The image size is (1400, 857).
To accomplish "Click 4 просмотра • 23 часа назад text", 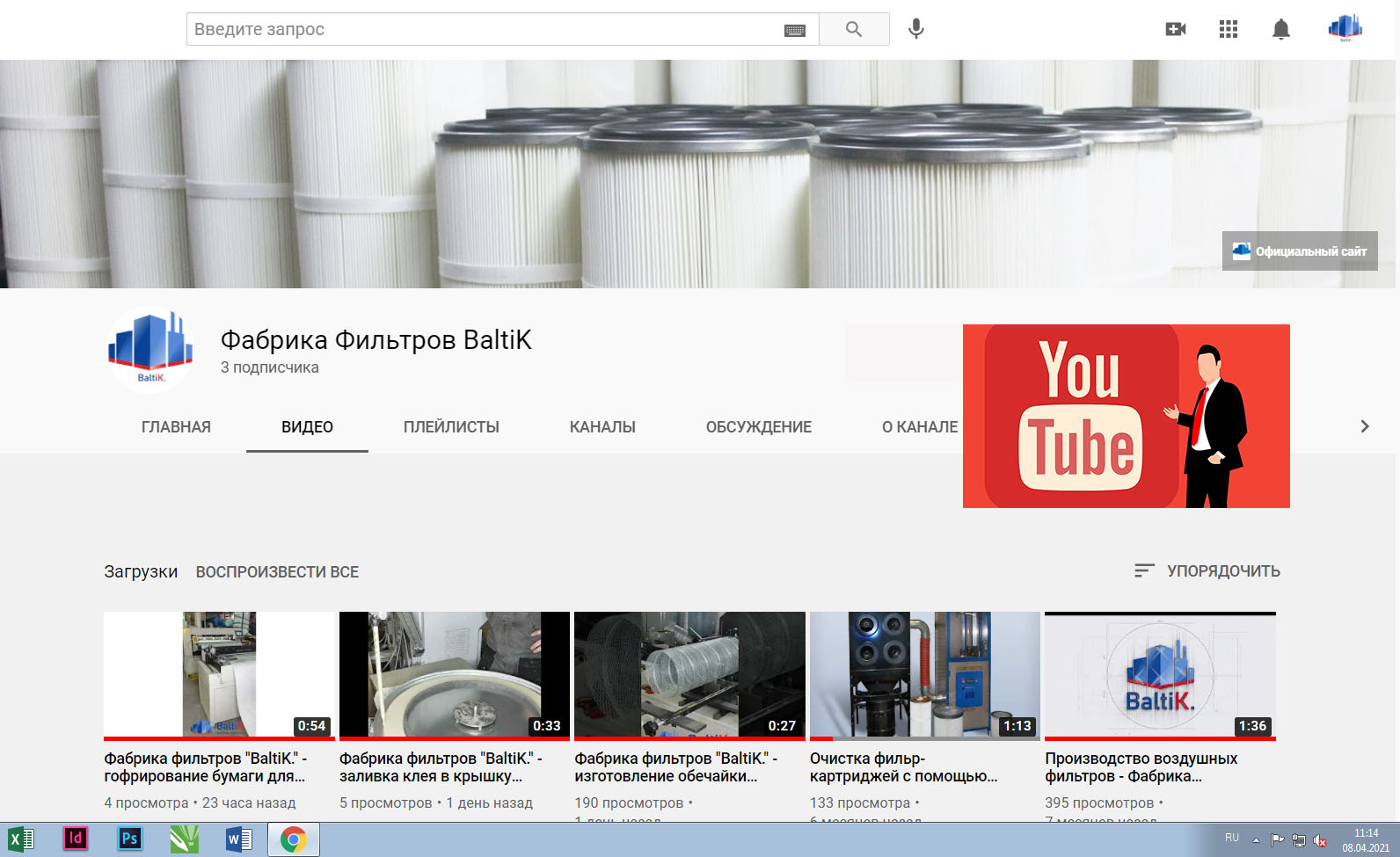I will [200, 803].
